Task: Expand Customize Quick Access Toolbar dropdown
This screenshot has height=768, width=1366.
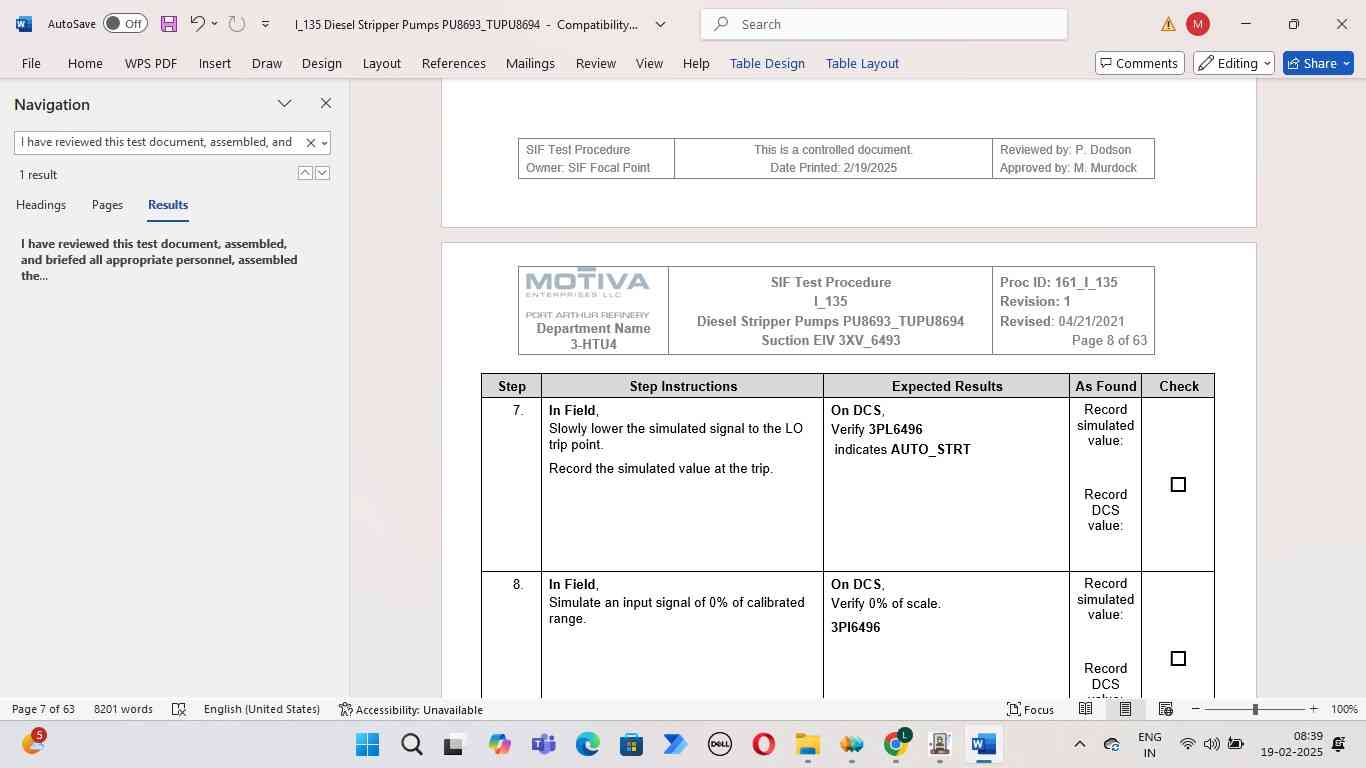Action: (265, 24)
